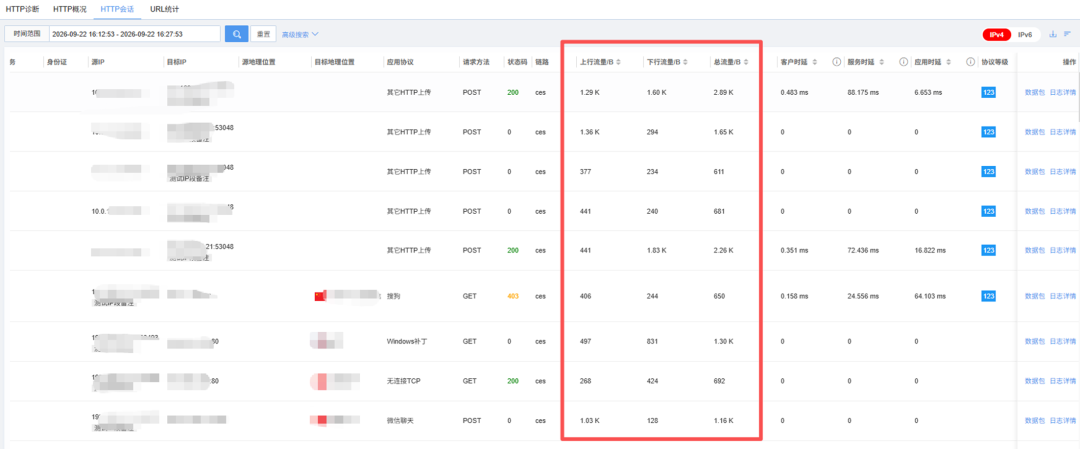Open 日志详情 for the 611 row
Image resolution: width=1080 pixels, height=449 pixels.
(x=1062, y=171)
